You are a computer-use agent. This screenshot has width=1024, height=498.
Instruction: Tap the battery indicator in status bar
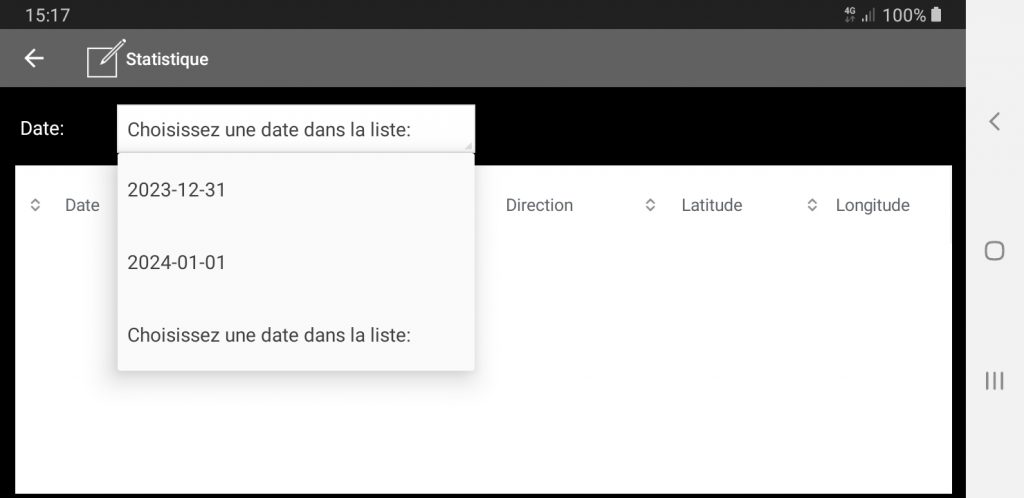936,14
